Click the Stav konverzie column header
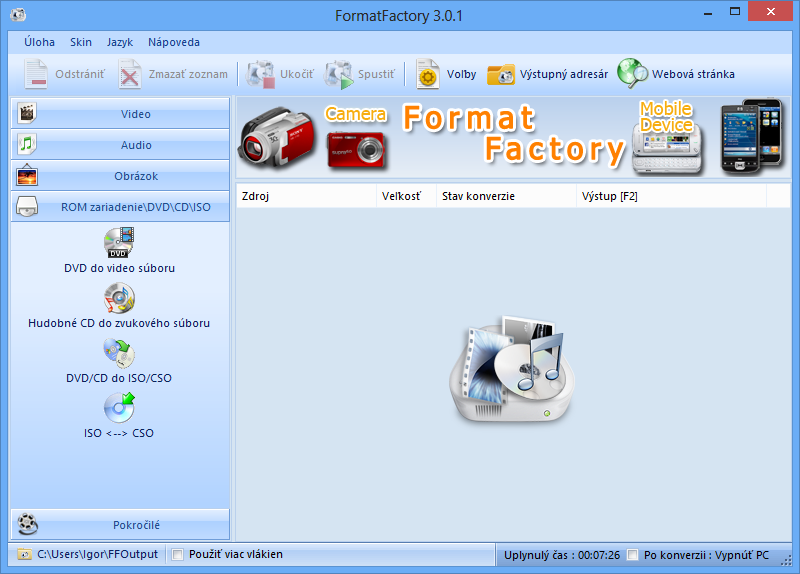The height and width of the screenshot is (574, 800). click(506, 196)
